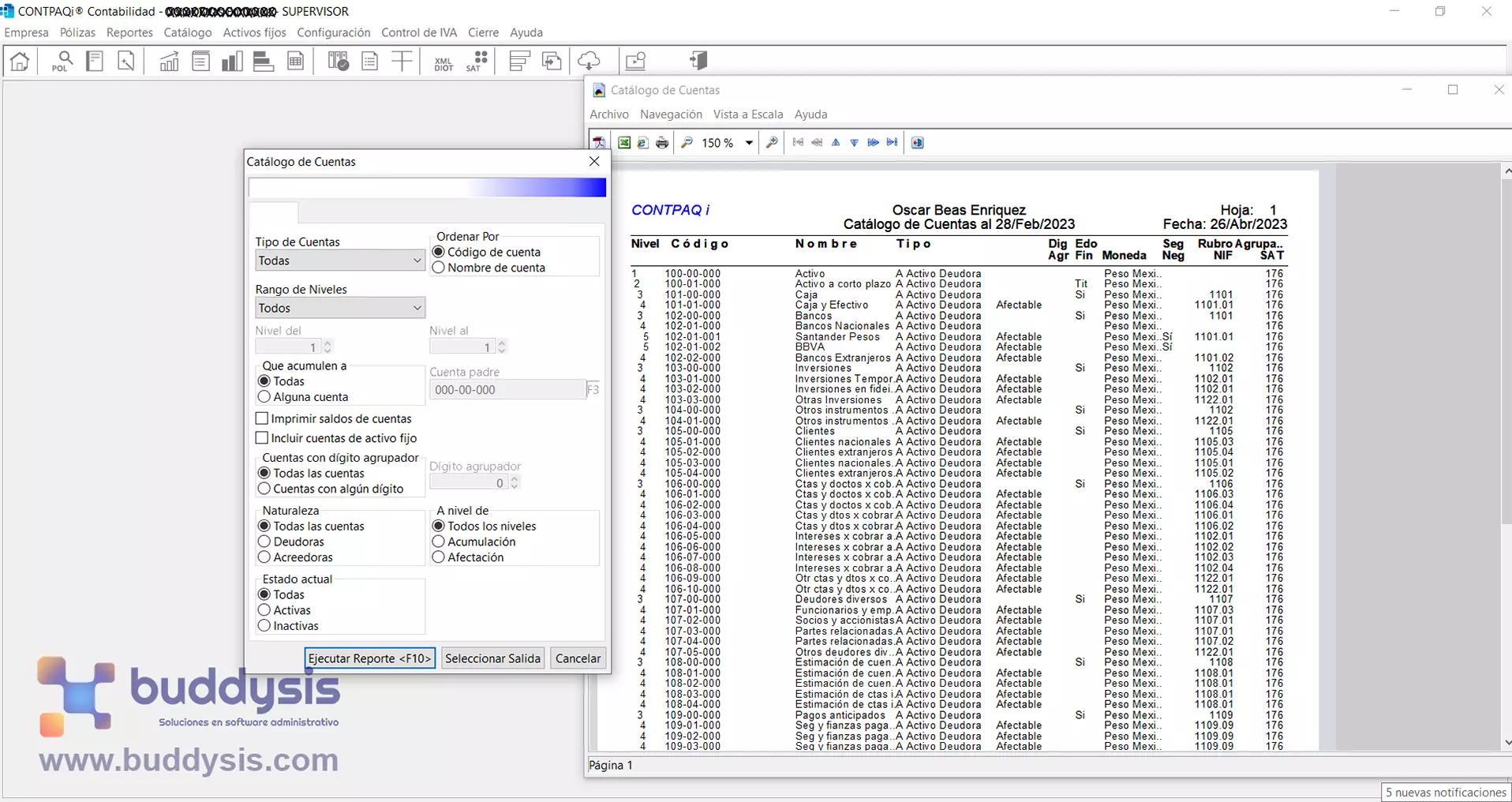This screenshot has width=1512, height=802.
Task: Open the cloud download icon
Action: tap(589, 61)
